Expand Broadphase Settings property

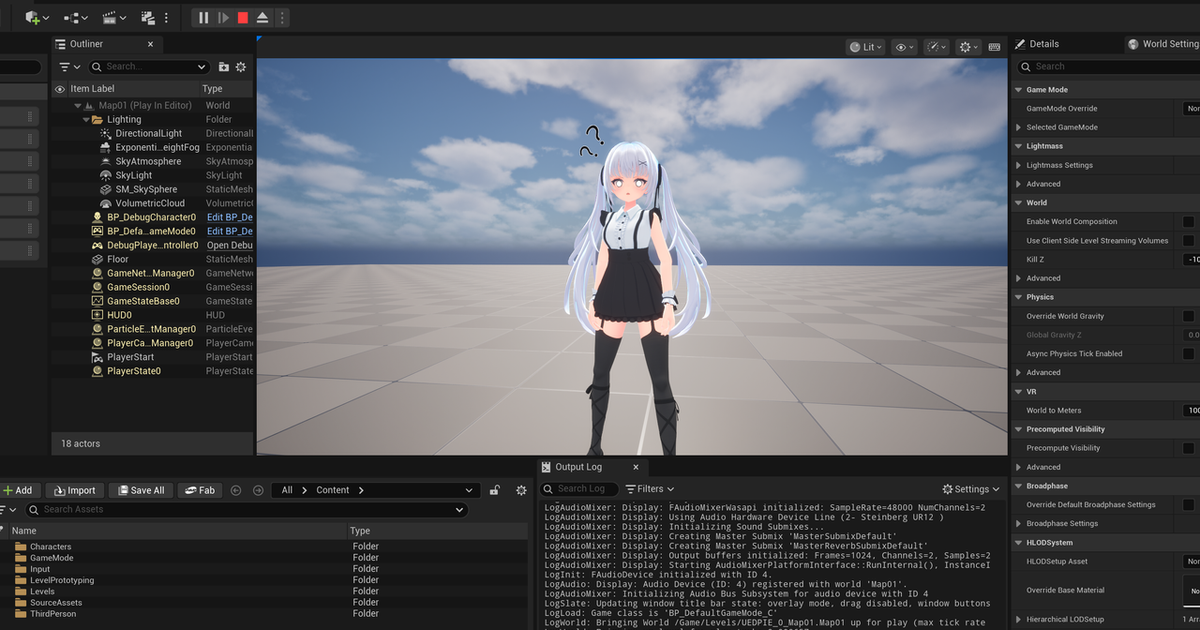pos(1018,523)
